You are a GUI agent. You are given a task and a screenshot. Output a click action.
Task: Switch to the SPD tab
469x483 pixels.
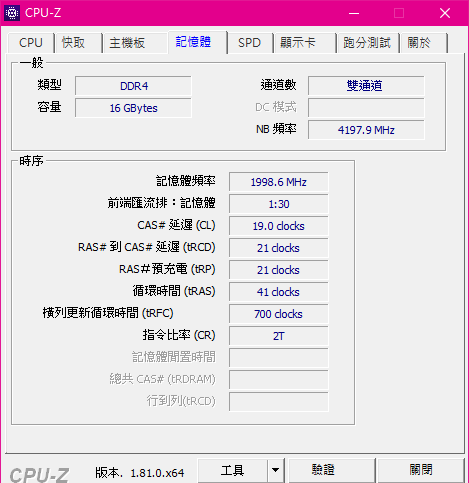251,43
